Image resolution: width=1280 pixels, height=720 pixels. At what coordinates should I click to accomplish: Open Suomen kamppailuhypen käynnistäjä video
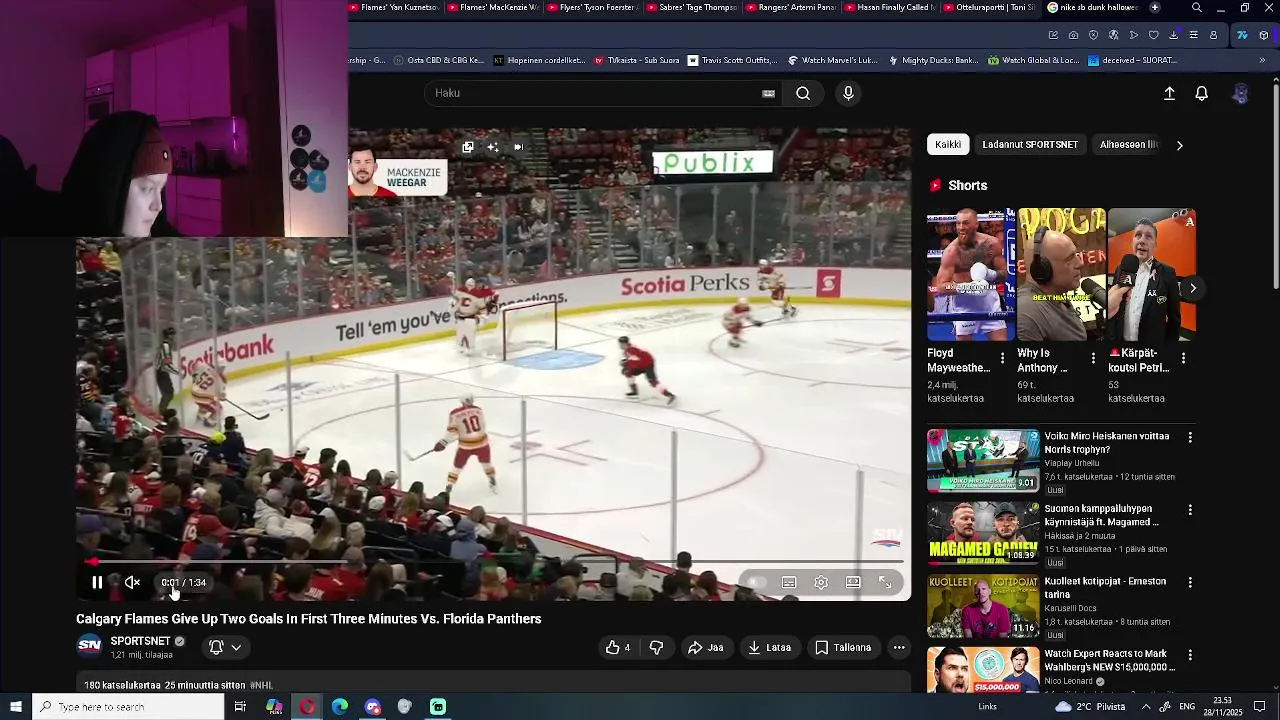983,533
